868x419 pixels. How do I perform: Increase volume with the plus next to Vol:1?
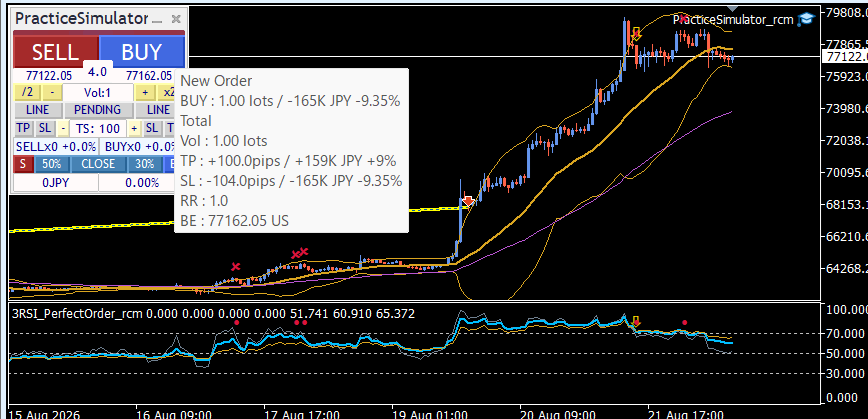click(x=145, y=92)
